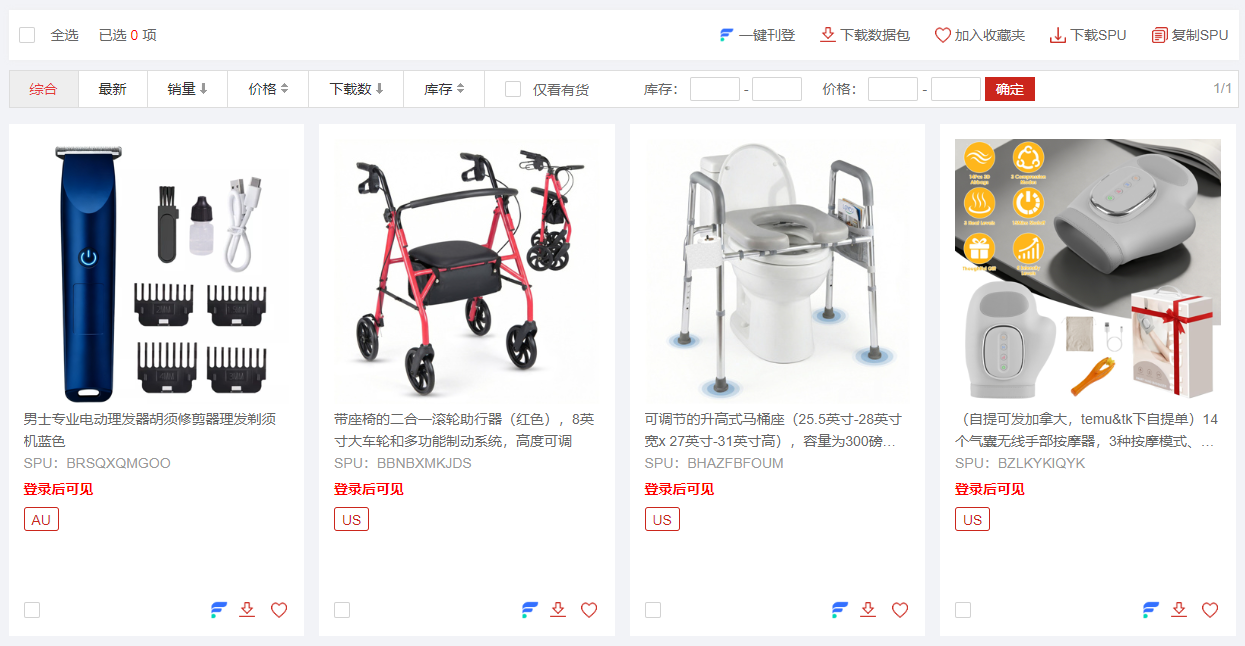Click 登录后可见 under the walker product

369,489
